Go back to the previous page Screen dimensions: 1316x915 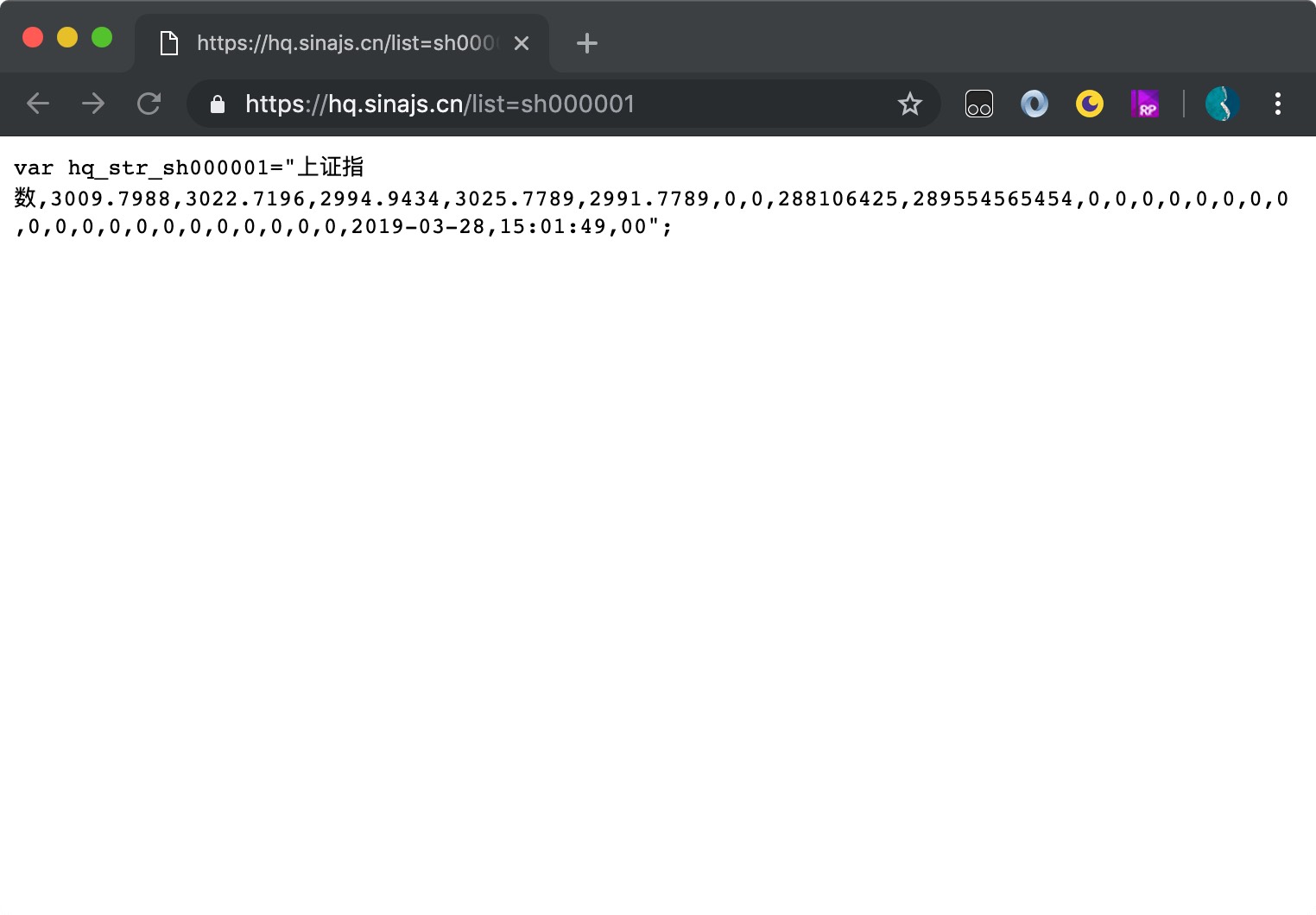click(38, 104)
